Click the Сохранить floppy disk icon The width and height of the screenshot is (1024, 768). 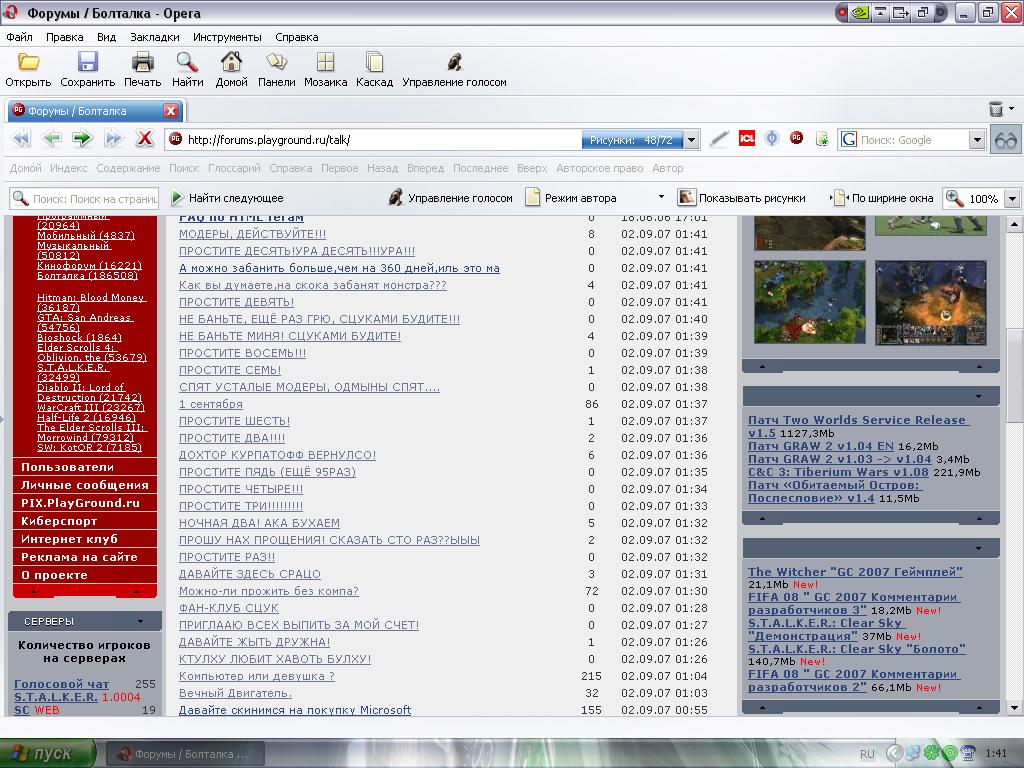[88, 62]
